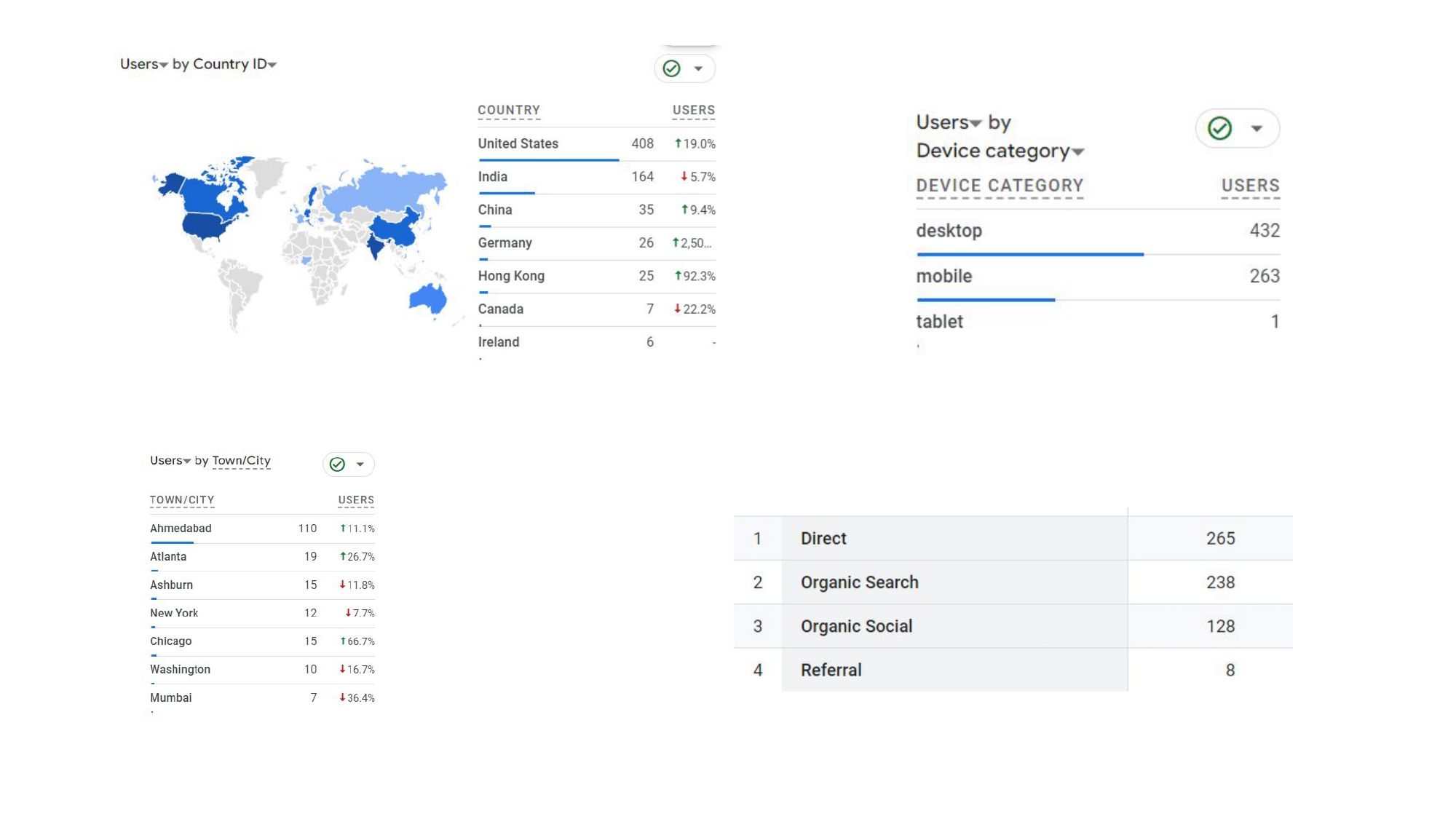Open Users metric dropdown in Town/City card
Screen dimensions: 1456x819
(x=170, y=461)
